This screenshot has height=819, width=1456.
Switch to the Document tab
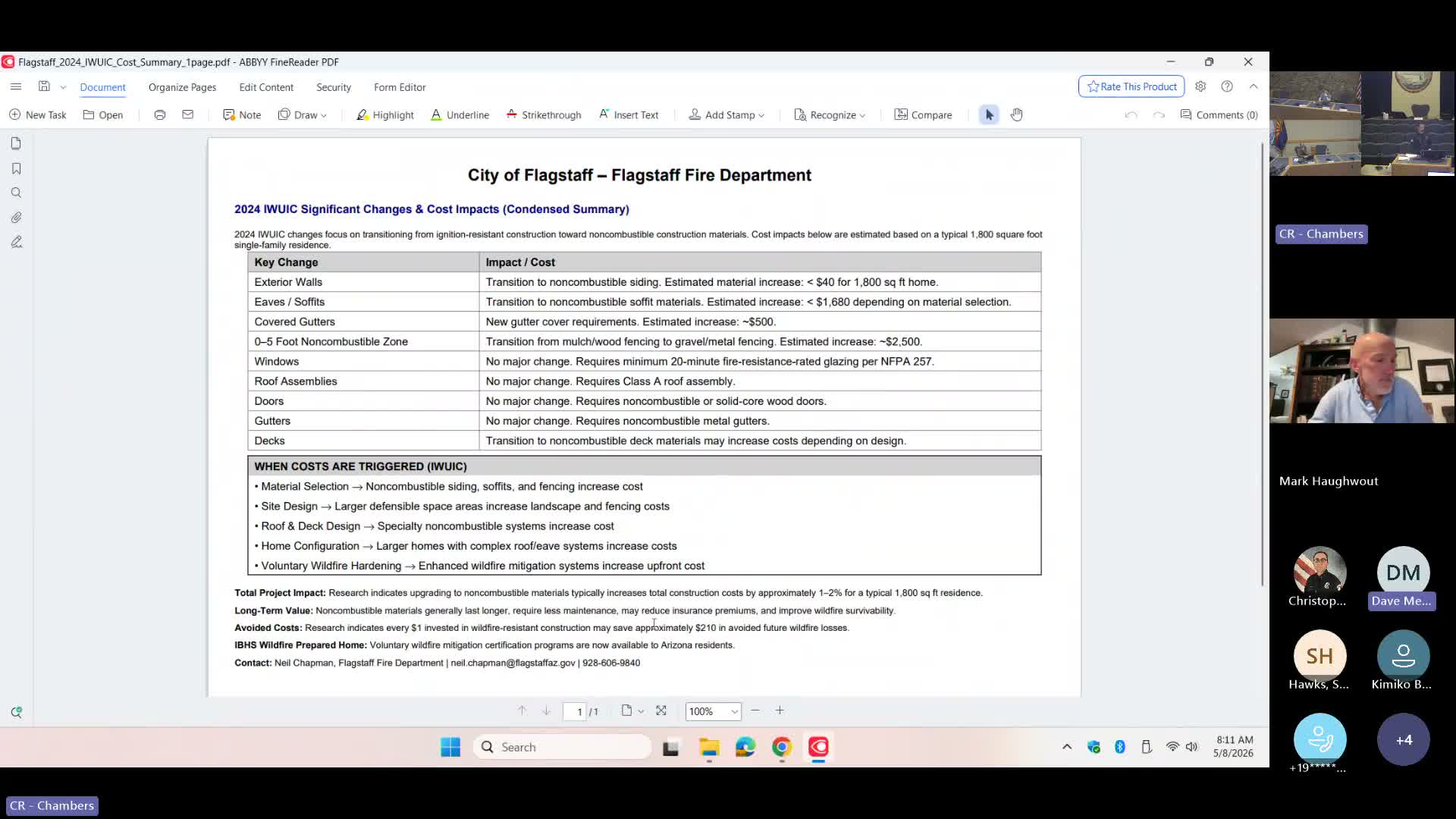tap(103, 87)
